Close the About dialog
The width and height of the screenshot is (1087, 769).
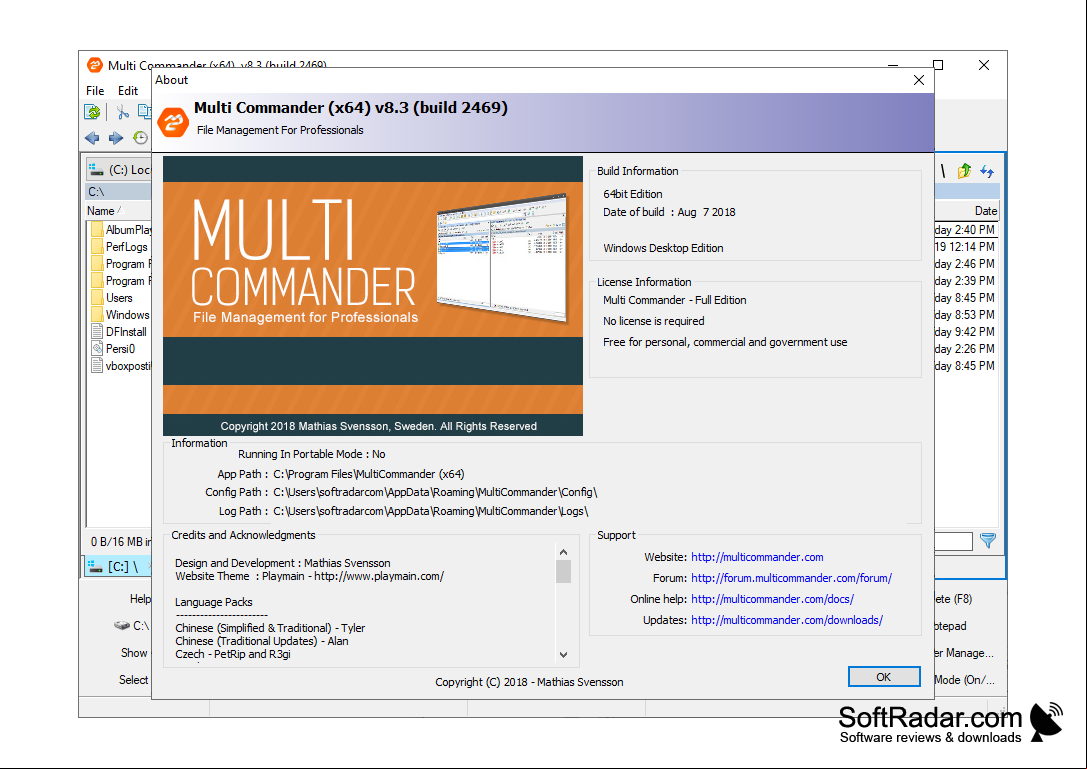click(x=919, y=80)
